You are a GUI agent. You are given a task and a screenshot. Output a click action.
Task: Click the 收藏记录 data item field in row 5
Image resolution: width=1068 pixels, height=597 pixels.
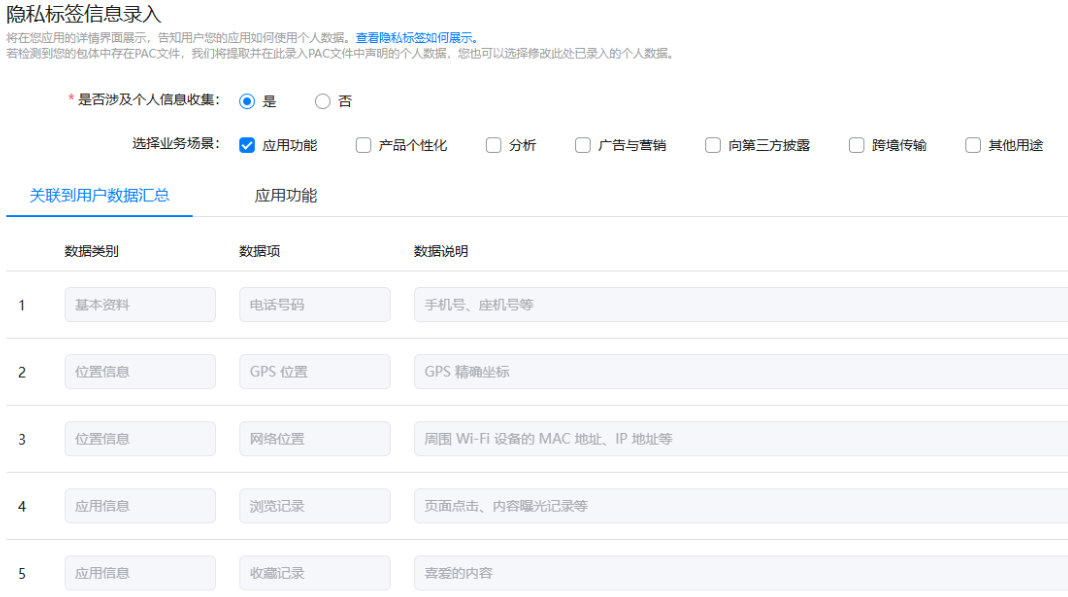pyautogui.click(x=314, y=572)
